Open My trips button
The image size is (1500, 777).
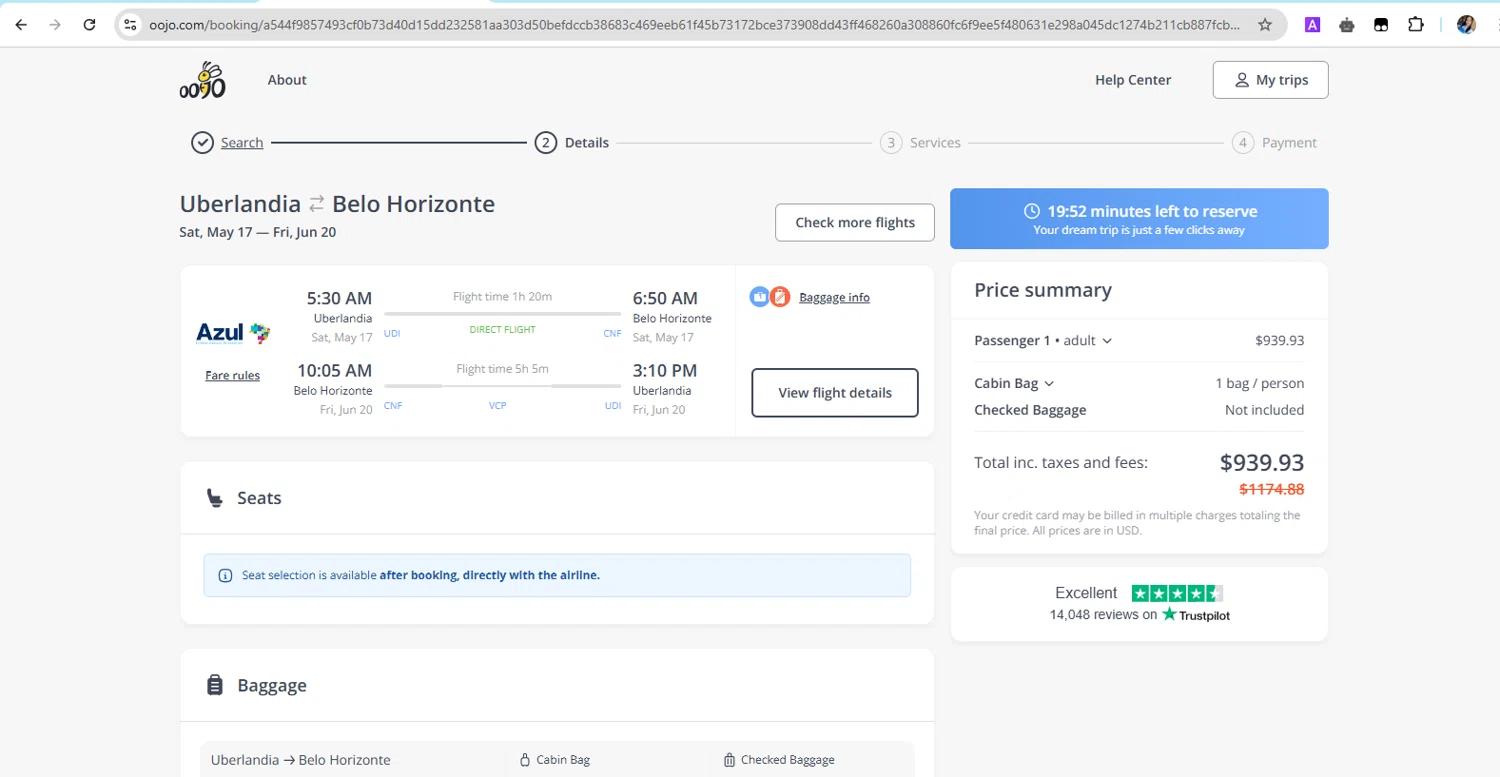click(x=1271, y=80)
